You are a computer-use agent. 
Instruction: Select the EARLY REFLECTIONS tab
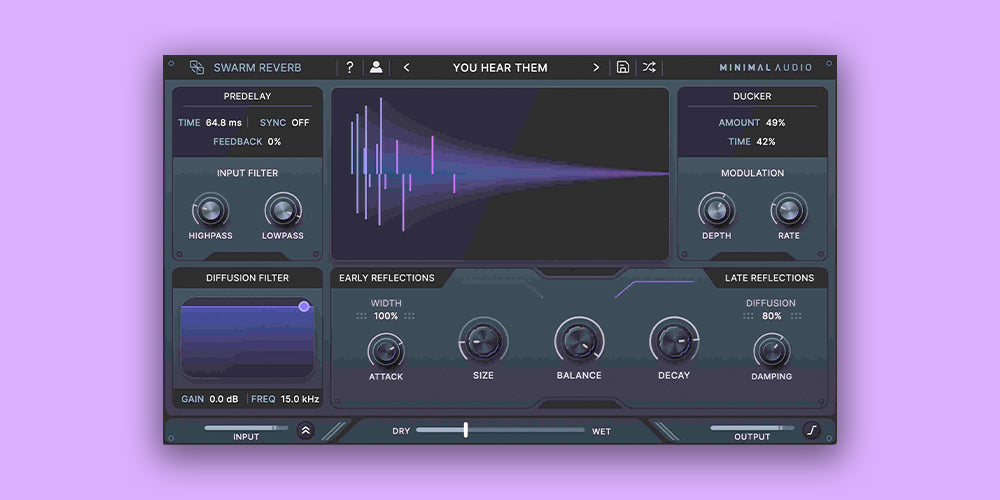point(386,278)
